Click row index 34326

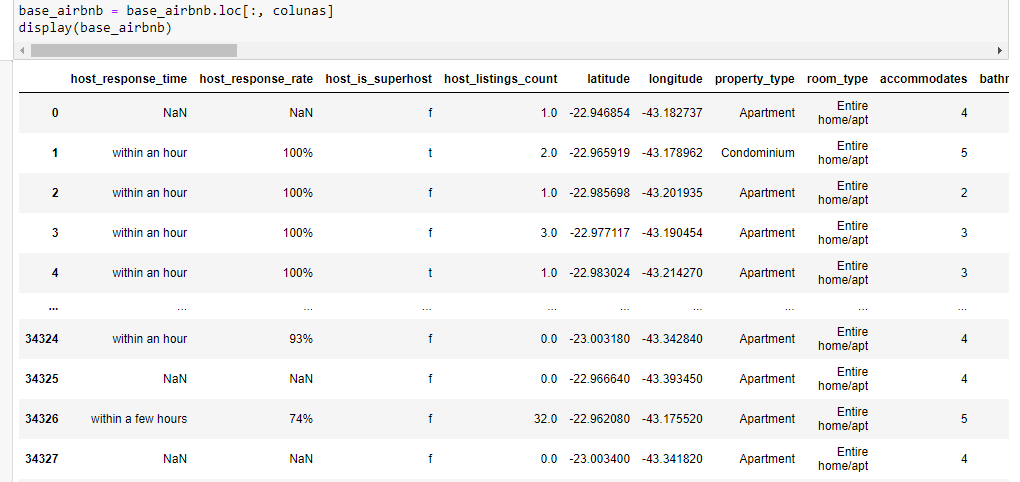click(42, 418)
